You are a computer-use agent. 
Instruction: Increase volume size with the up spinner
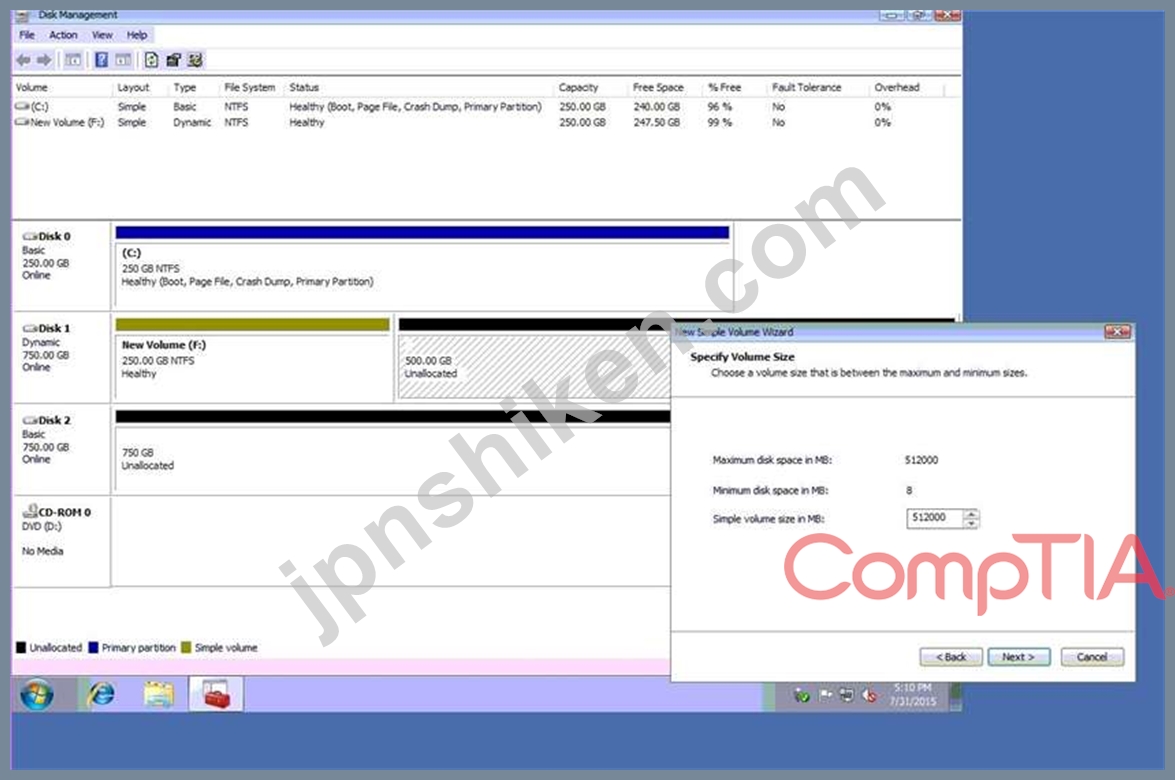pyautogui.click(x=971, y=513)
